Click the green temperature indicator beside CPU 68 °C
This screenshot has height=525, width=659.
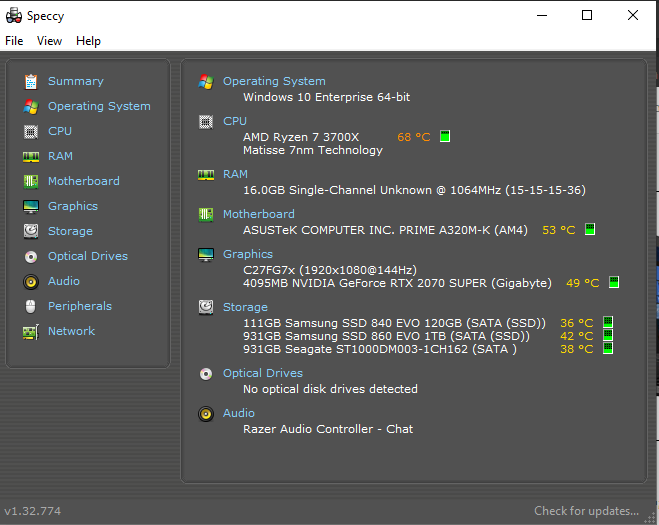(x=445, y=136)
